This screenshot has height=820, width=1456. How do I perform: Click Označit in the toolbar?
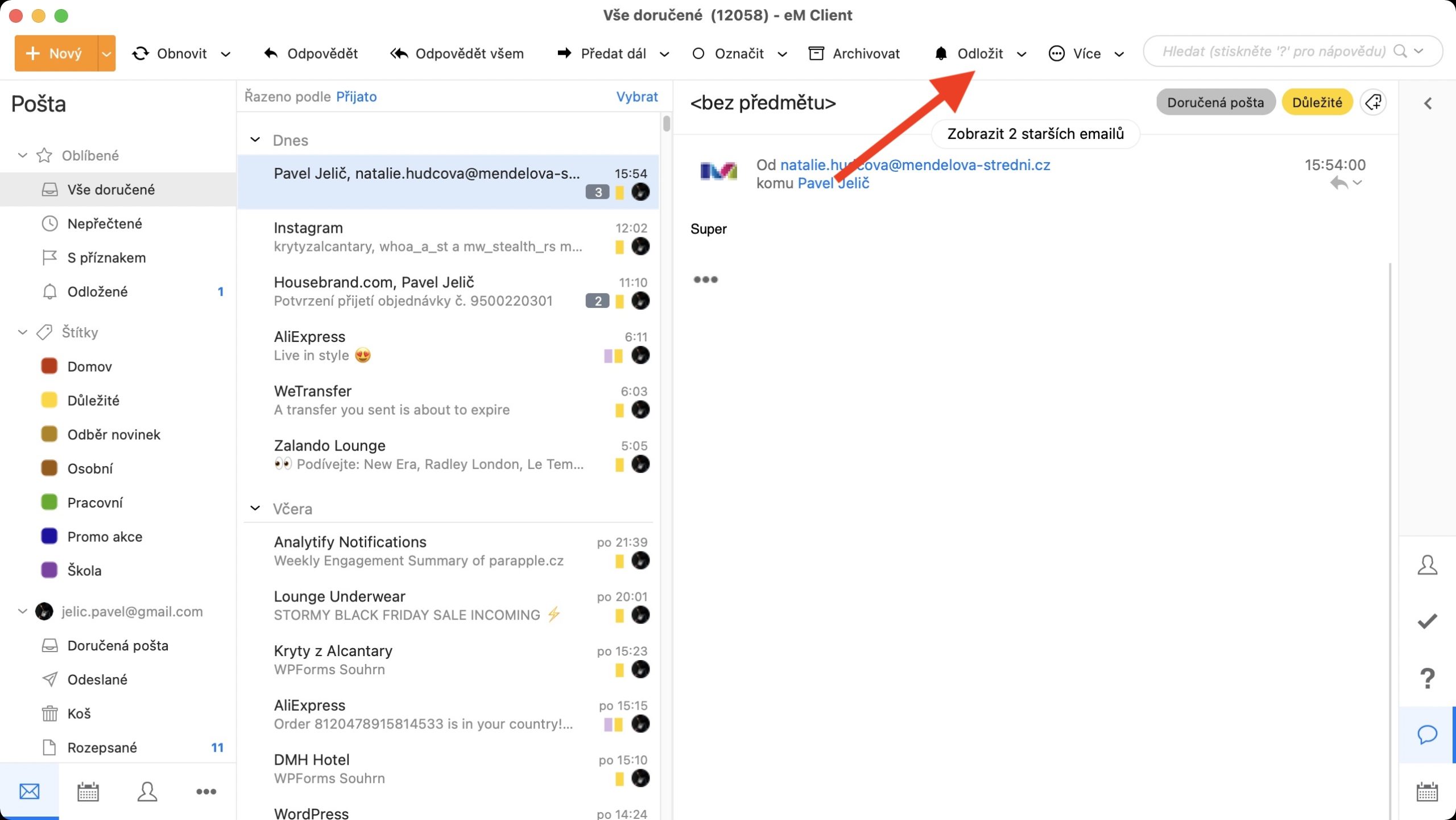click(739, 53)
